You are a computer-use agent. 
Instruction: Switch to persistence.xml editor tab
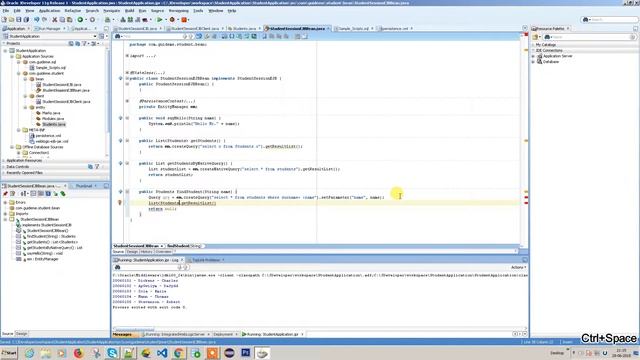(x=394, y=29)
